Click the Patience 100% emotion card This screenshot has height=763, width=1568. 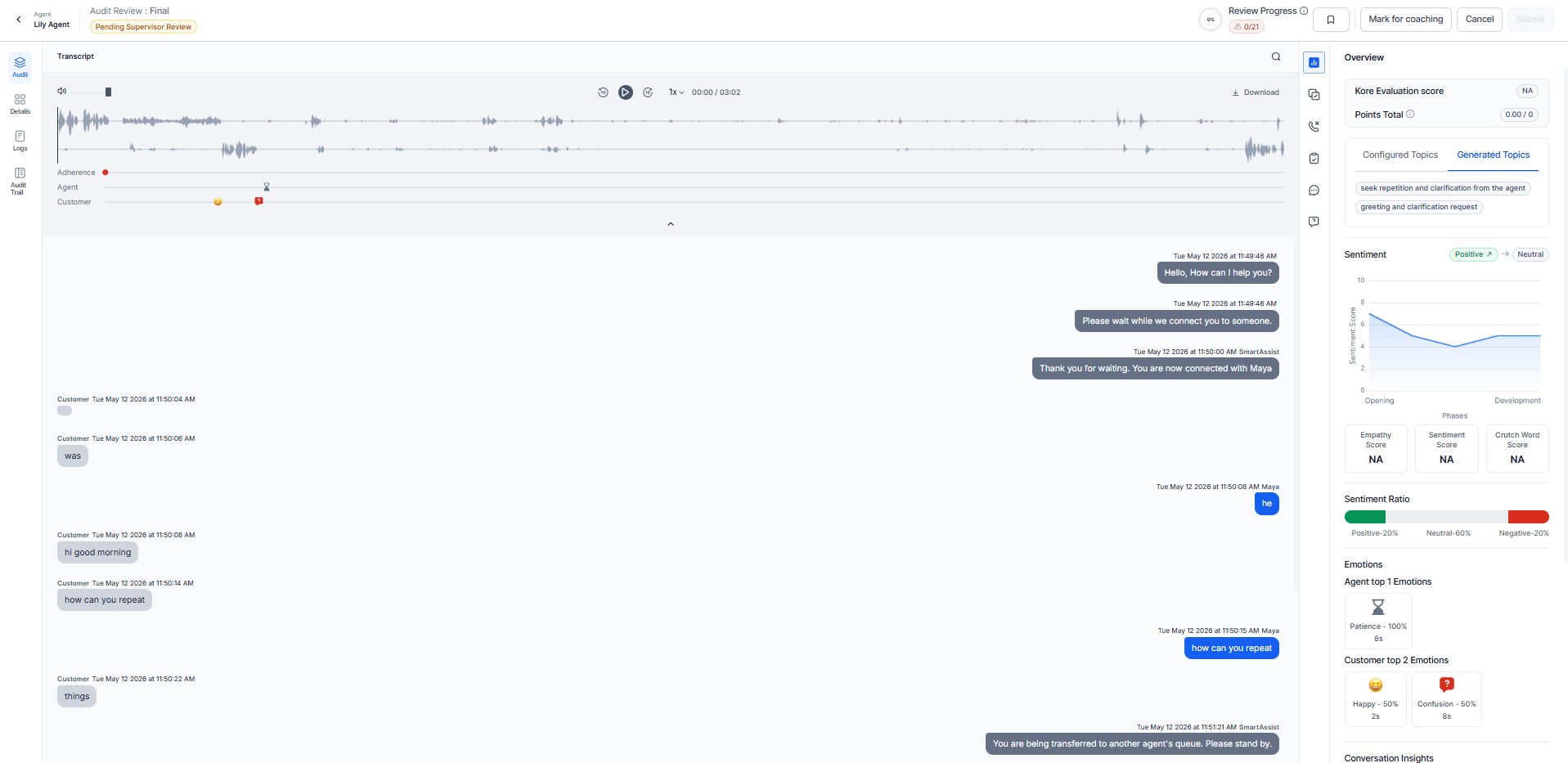(1378, 621)
